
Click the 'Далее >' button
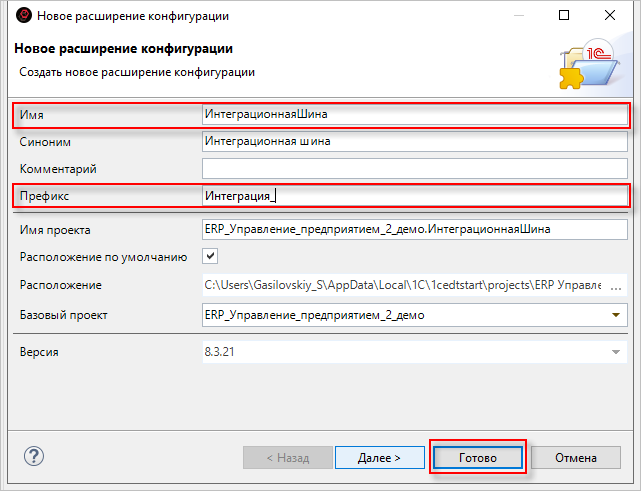click(379, 457)
